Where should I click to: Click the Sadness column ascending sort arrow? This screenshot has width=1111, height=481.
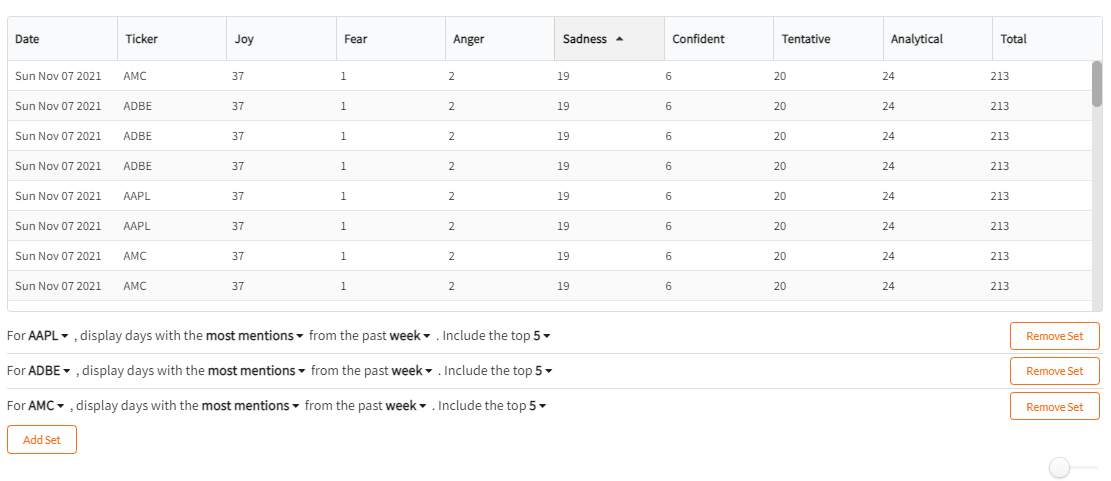(x=619, y=40)
